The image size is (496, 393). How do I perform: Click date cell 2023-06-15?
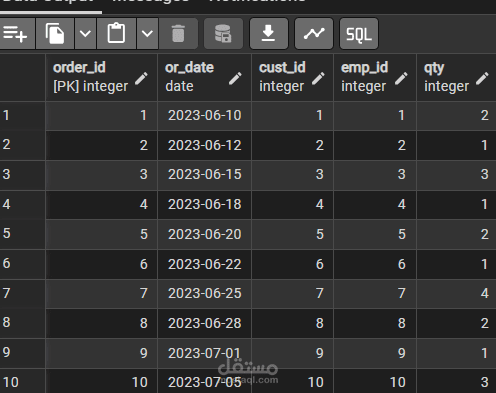coord(204,175)
